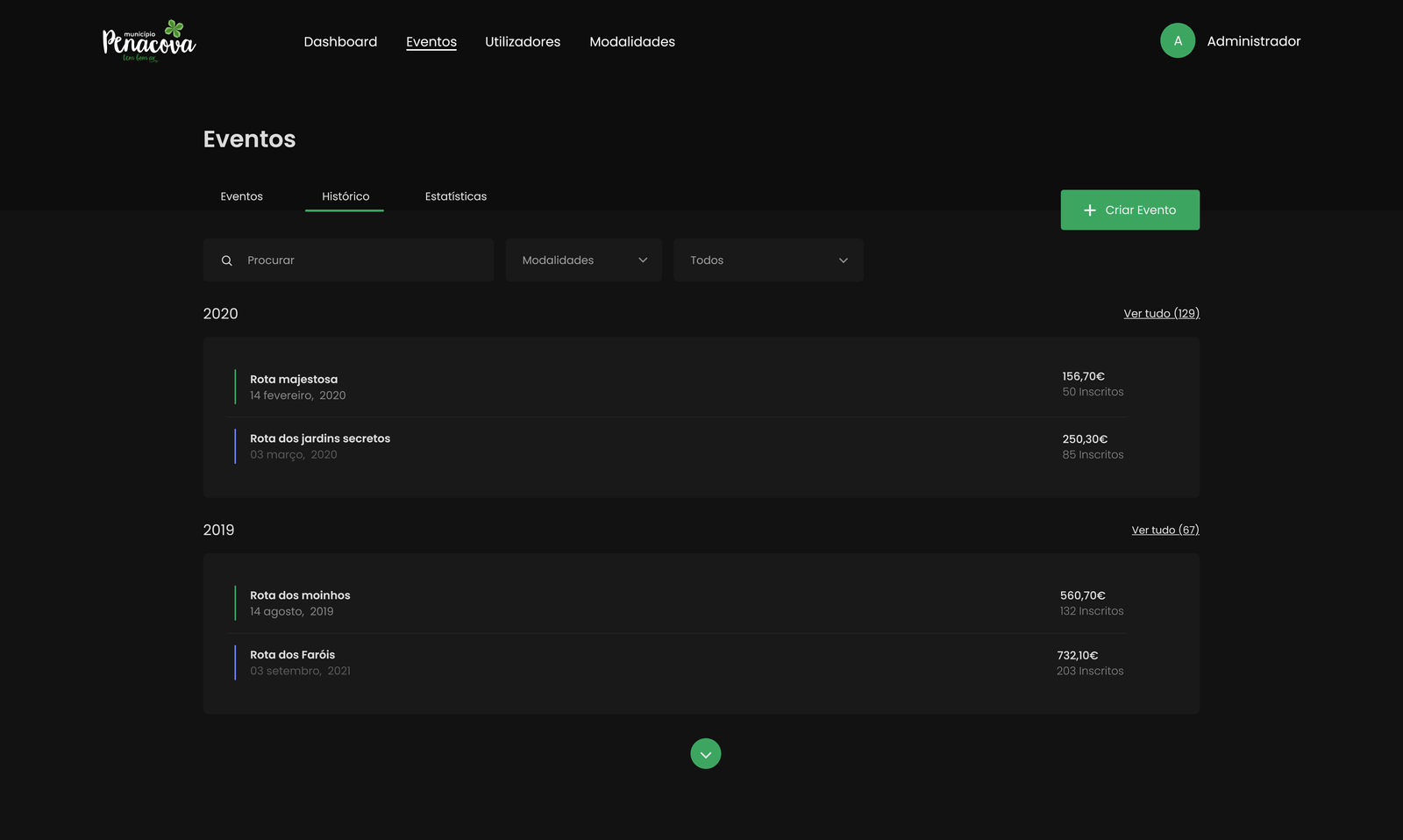This screenshot has height=840, width=1403.
Task: Click Ver tudo (129) for 2020
Action: point(1161,314)
